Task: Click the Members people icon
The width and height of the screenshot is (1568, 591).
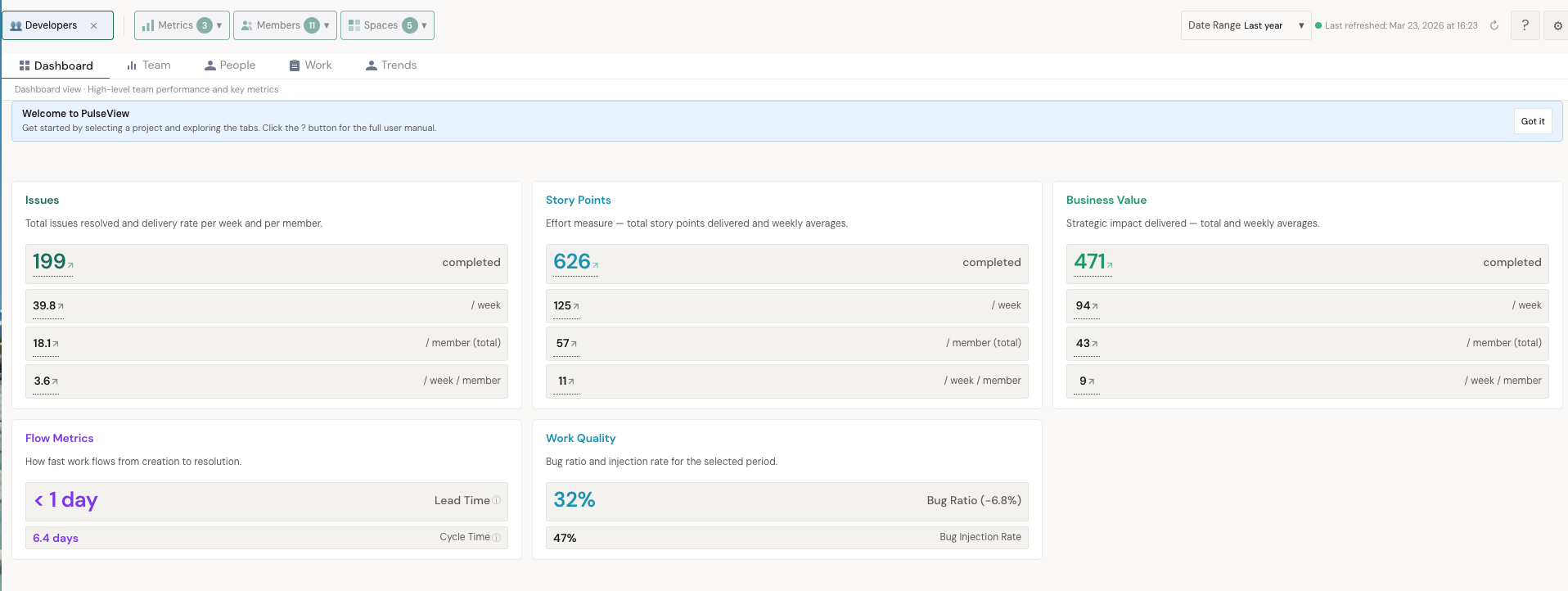Action: 246,25
